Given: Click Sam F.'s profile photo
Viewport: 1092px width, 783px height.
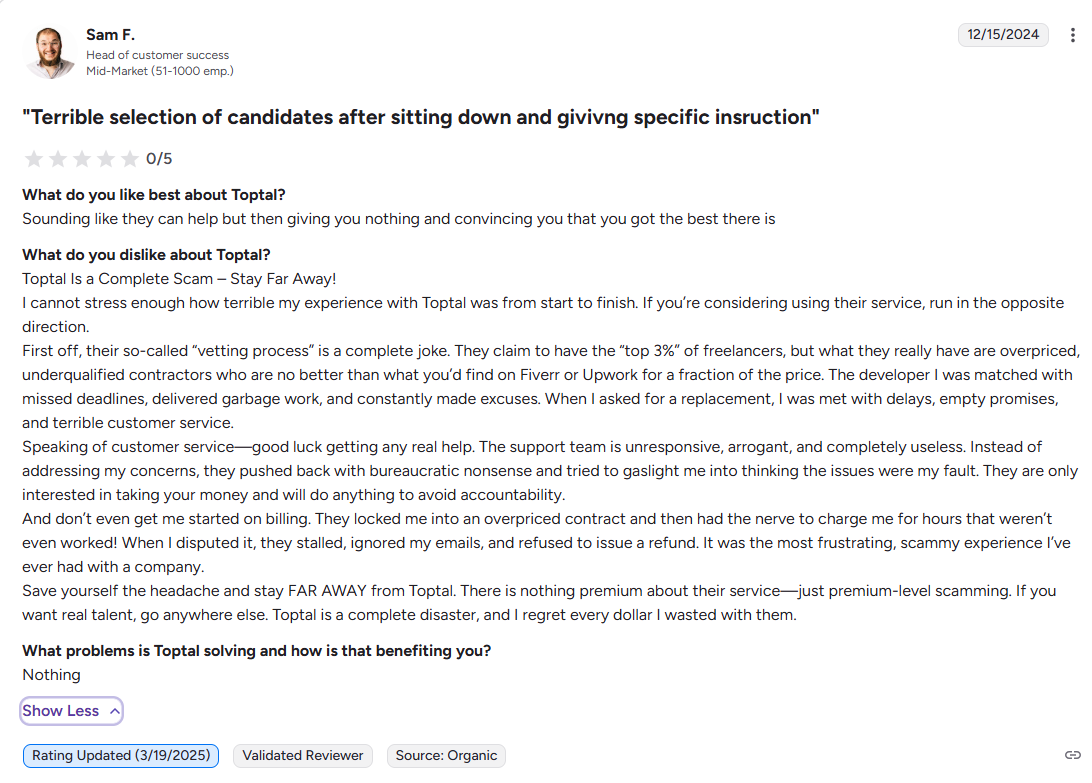Looking at the screenshot, I should pos(49,51).
